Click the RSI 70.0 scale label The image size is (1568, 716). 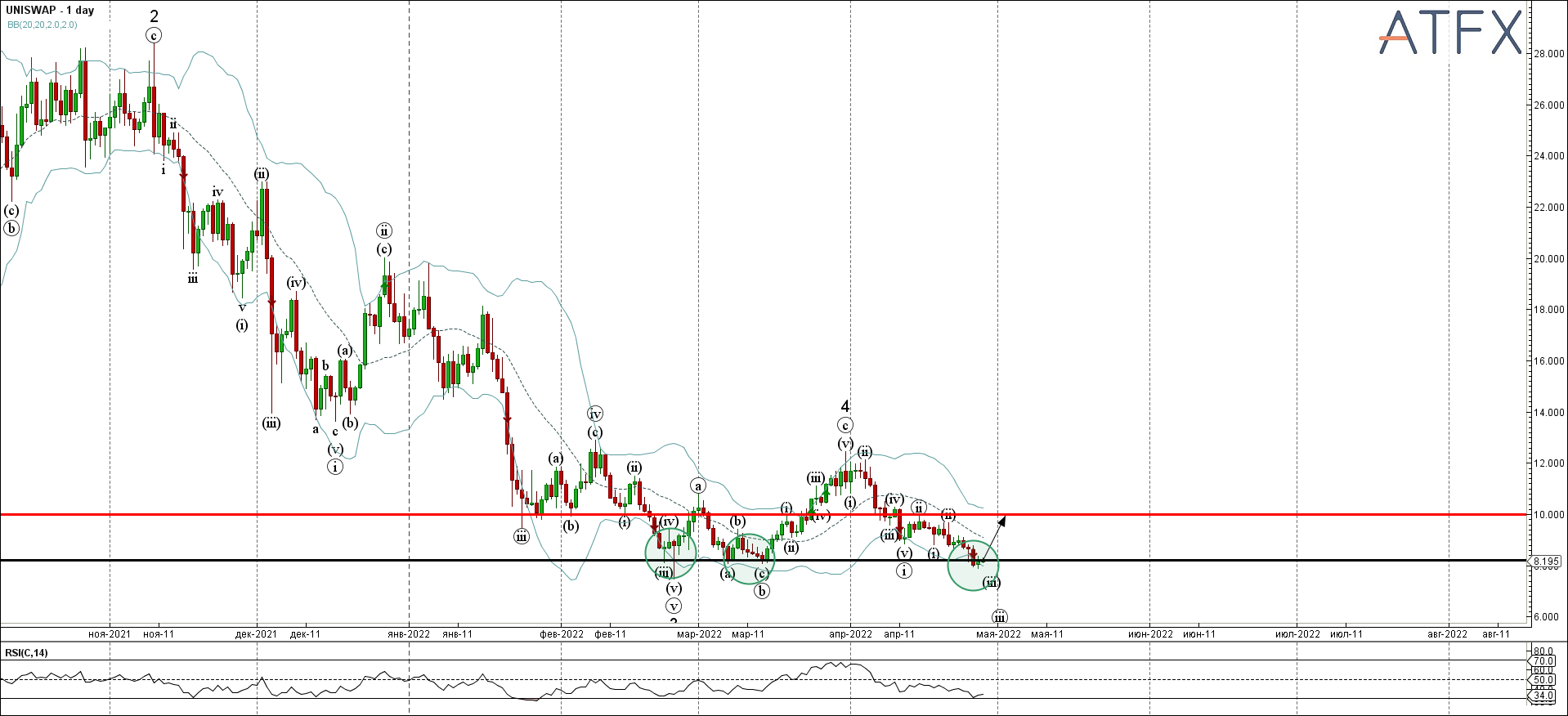(1543, 661)
